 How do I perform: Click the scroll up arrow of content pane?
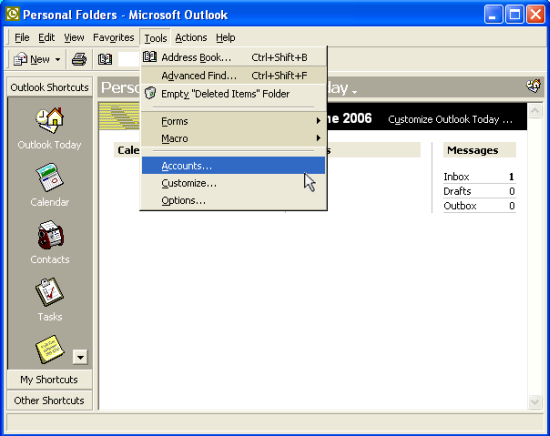click(x=535, y=111)
